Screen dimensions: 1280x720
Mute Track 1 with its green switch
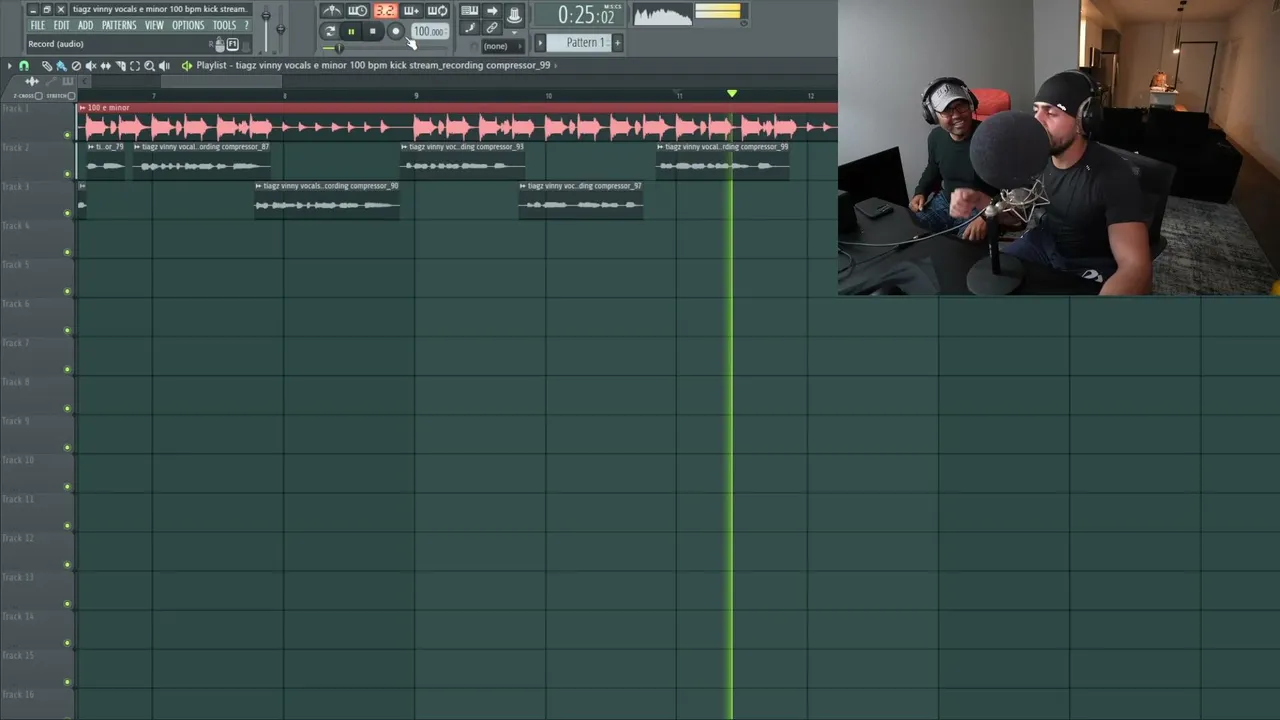coord(67,134)
